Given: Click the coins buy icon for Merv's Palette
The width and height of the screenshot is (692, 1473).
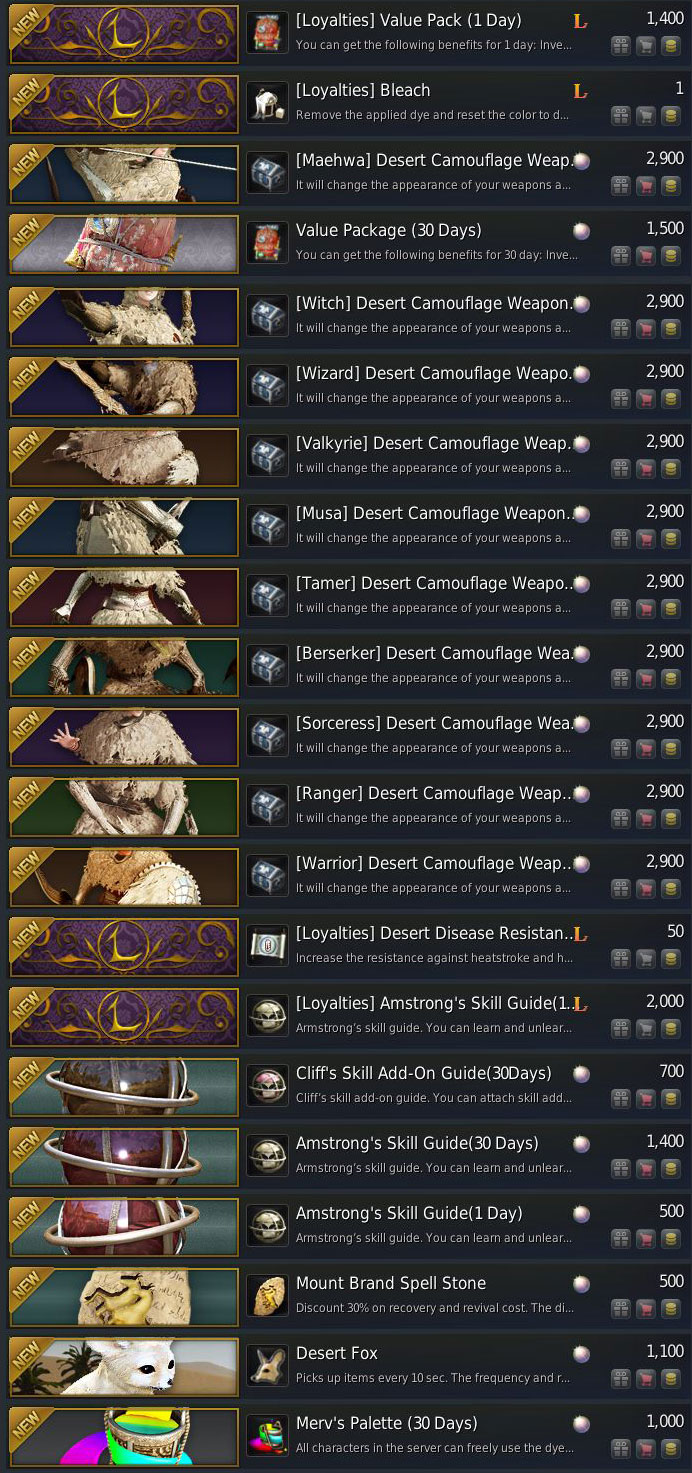Looking at the screenshot, I should click(x=671, y=1448).
